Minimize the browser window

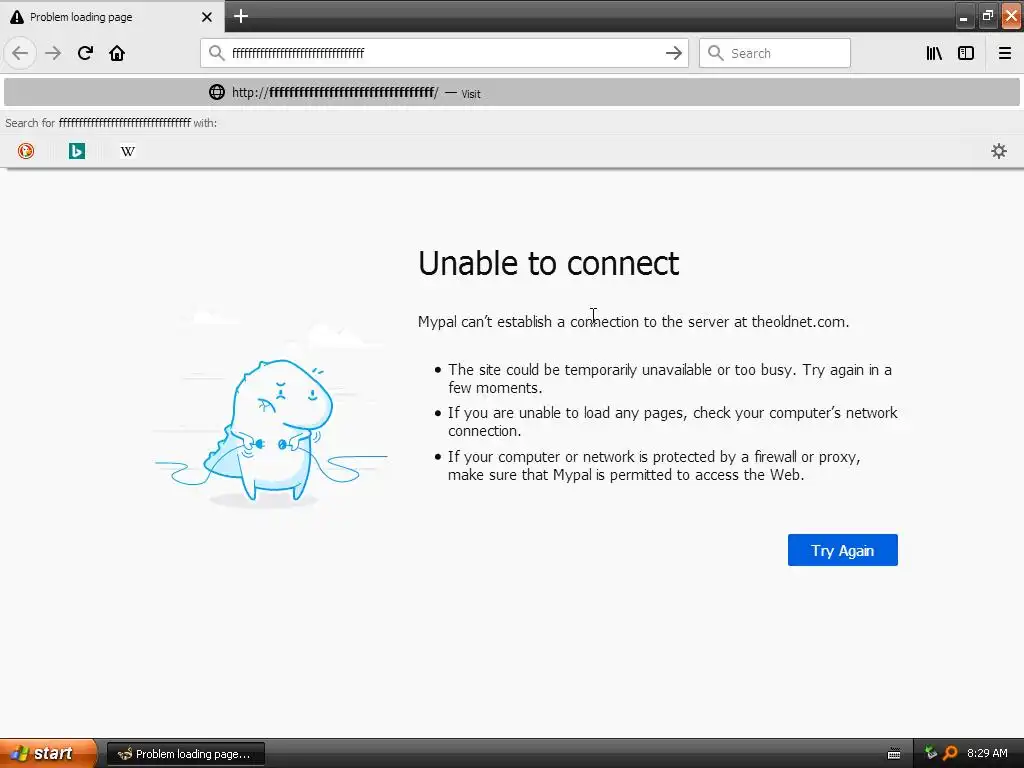point(963,16)
